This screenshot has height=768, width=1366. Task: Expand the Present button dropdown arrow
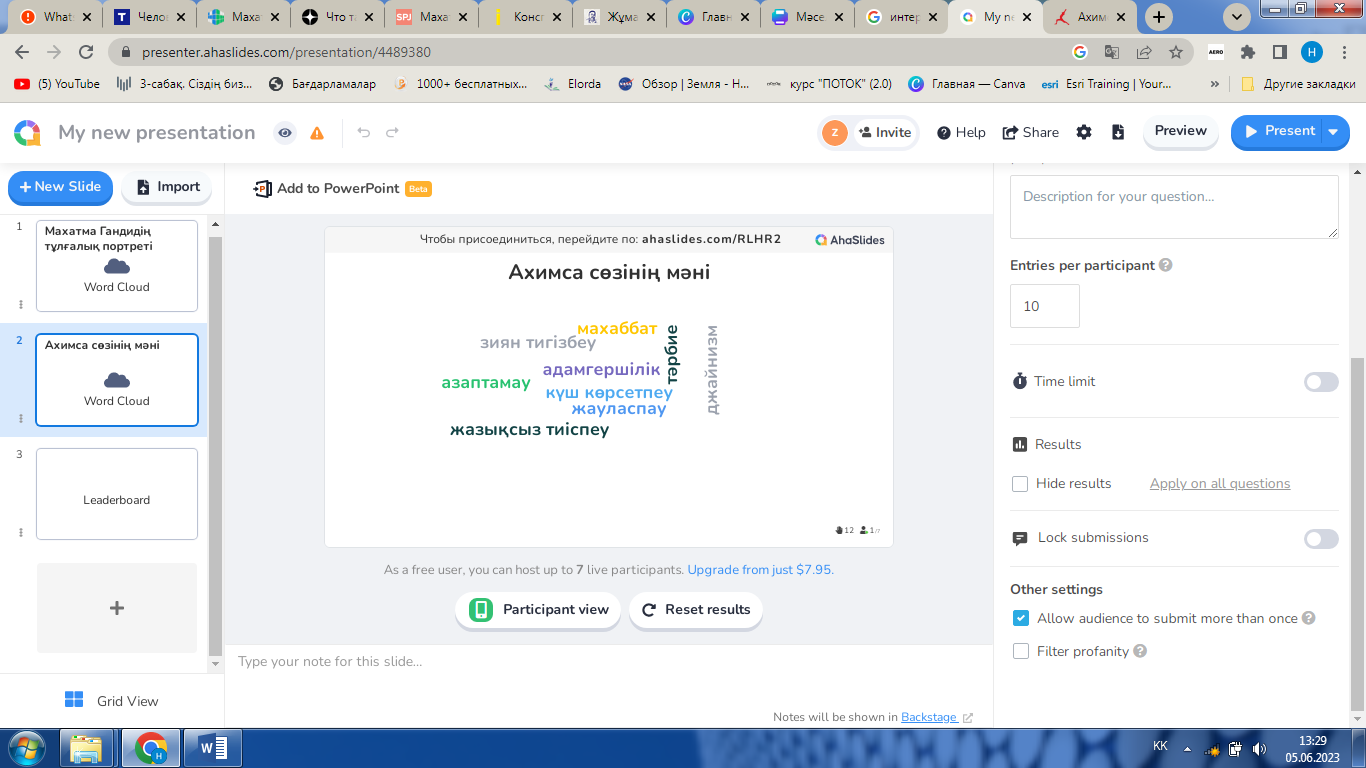tap(1333, 132)
